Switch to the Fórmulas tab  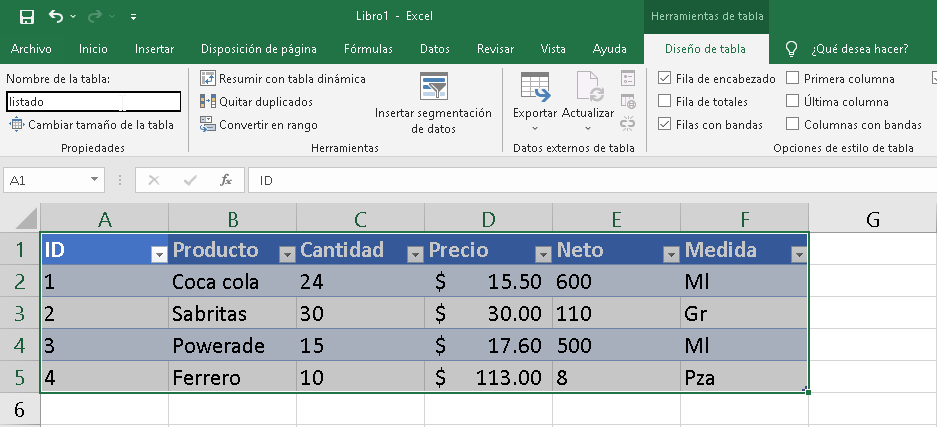click(x=368, y=49)
